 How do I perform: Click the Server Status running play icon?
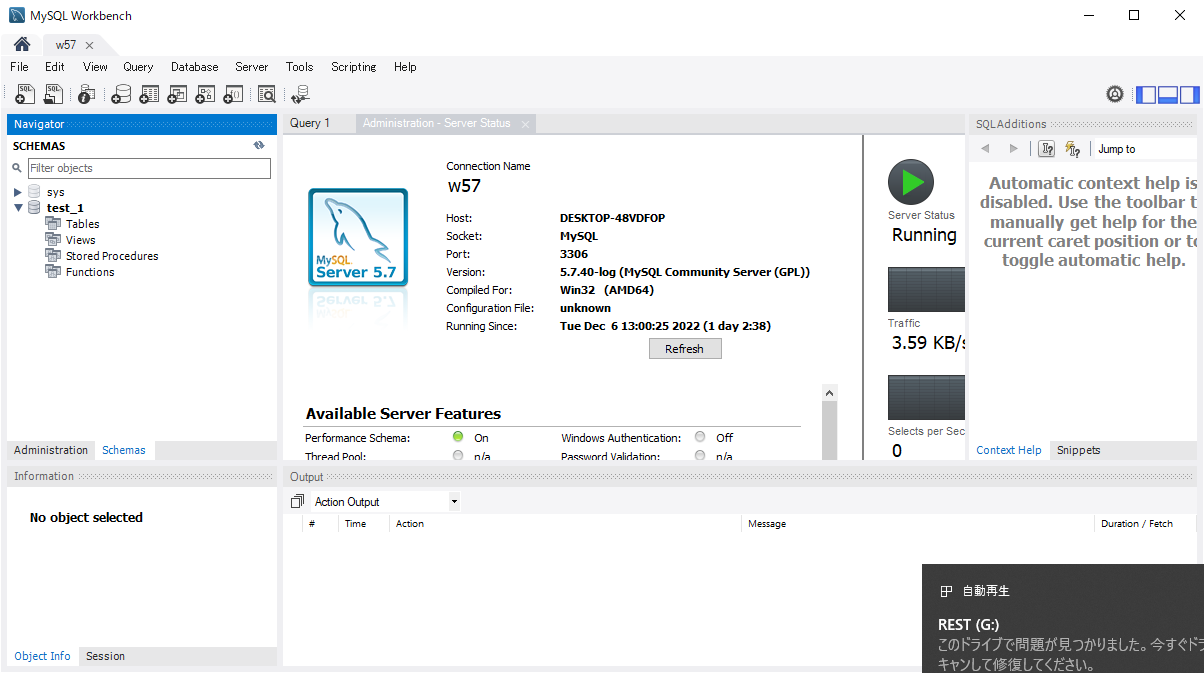coord(911,182)
